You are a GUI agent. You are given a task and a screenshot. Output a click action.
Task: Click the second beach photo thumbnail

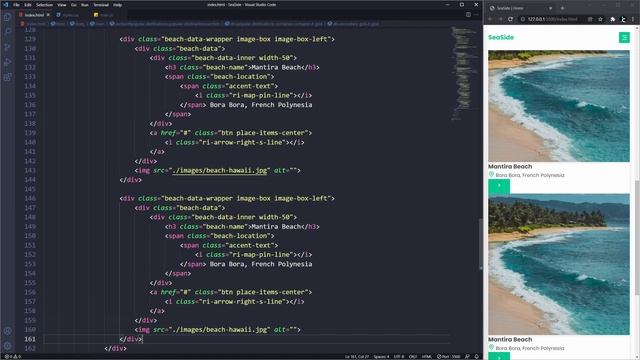coord(559,264)
